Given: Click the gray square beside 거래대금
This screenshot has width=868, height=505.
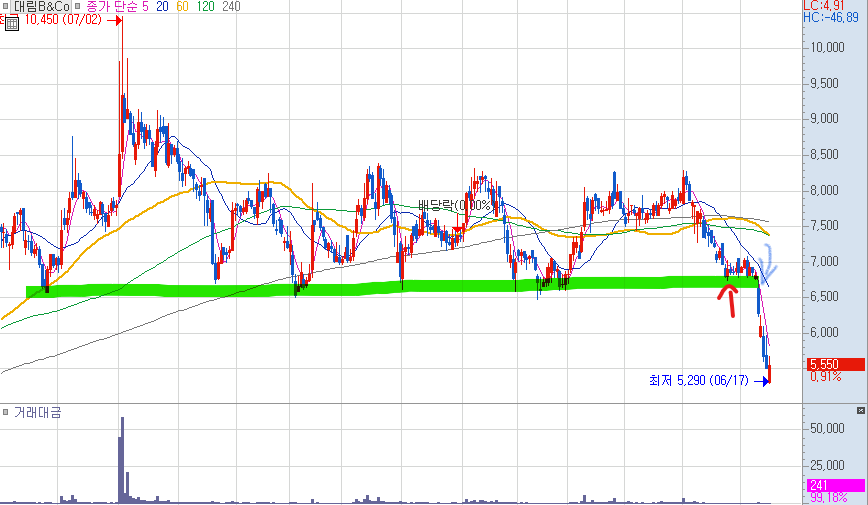Looking at the screenshot, I should (x=5, y=412).
